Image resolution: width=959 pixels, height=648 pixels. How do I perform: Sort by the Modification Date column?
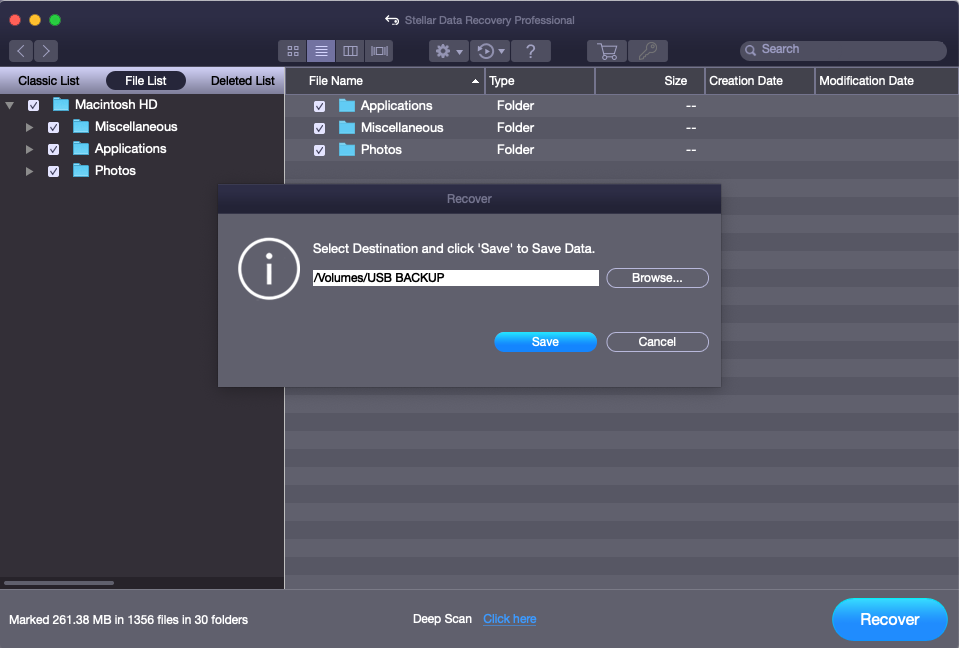point(886,81)
